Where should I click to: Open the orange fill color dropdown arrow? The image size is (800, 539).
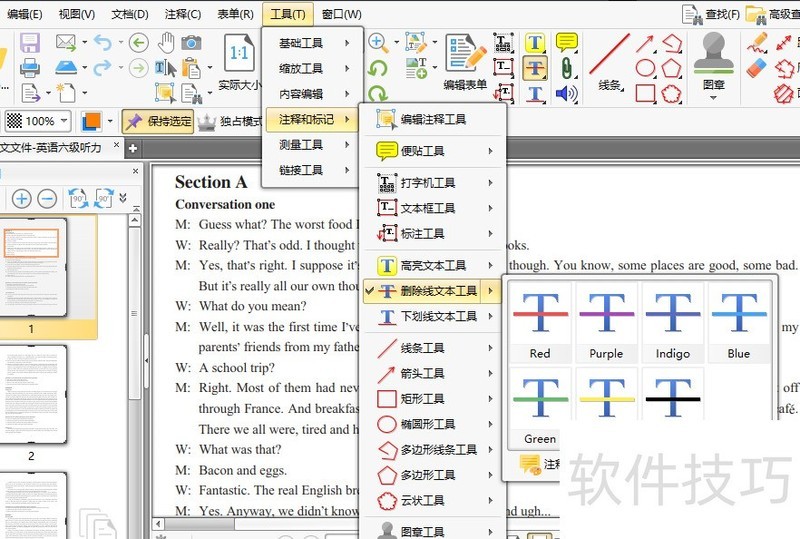(x=110, y=121)
